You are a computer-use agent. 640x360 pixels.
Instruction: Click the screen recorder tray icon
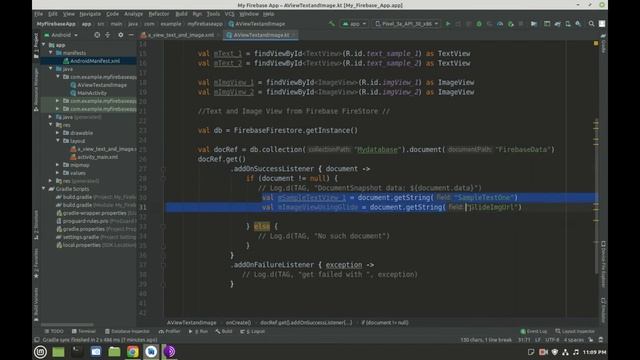(543, 352)
